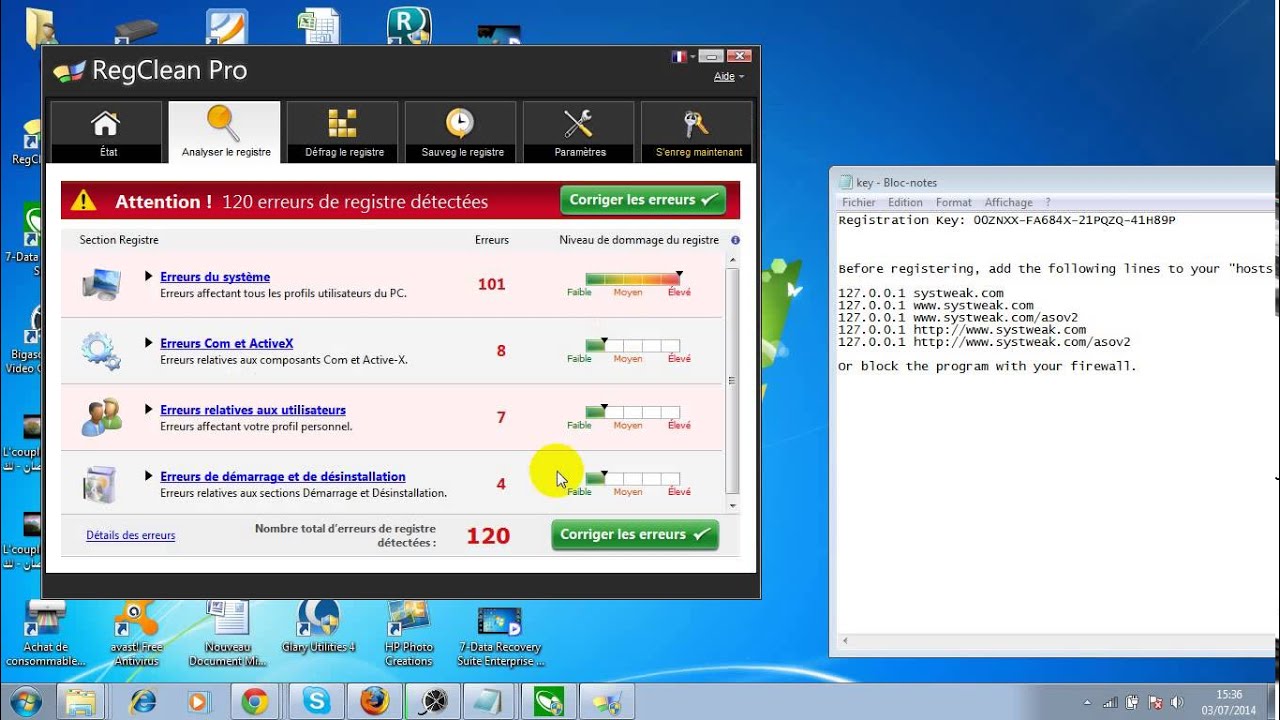Open Format menu in Bloc-notes
This screenshot has width=1280, height=720.
tap(954, 202)
